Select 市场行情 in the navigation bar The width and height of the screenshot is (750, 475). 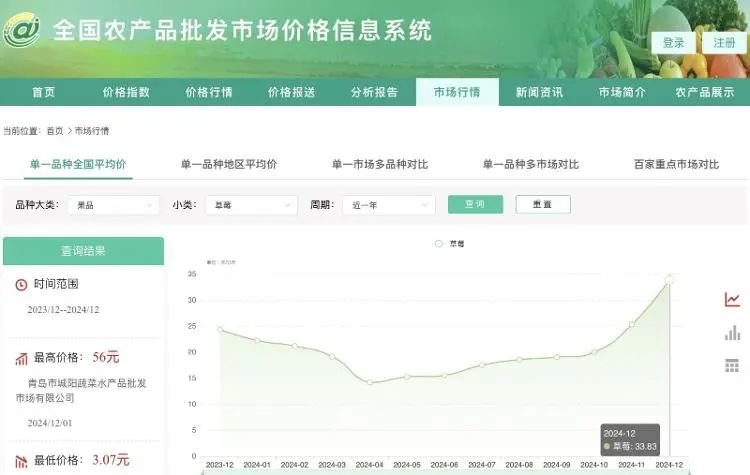(x=457, y=92)
